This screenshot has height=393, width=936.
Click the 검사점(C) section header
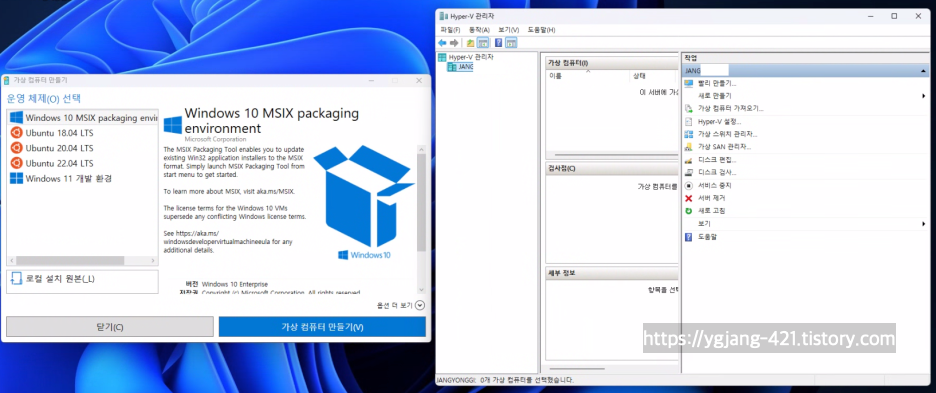pyautogui.click(x=612, y=168)
